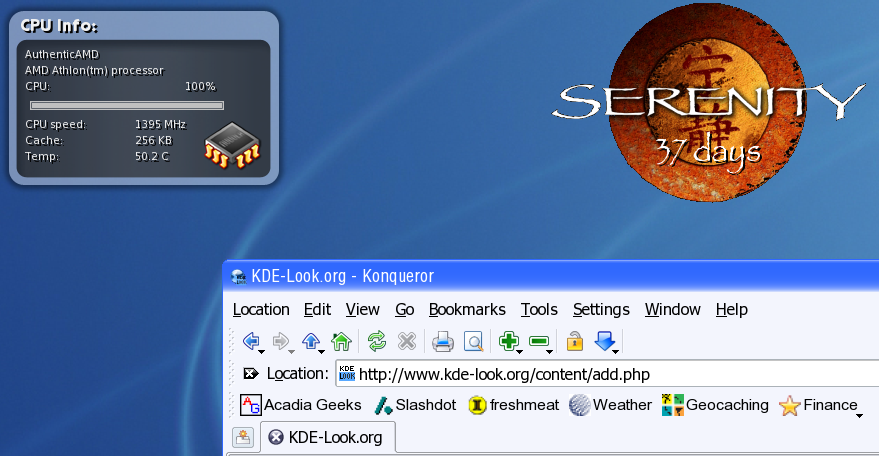
Task: Open a new tab with the tab bar icon
Action: click(x=243, y=437)
